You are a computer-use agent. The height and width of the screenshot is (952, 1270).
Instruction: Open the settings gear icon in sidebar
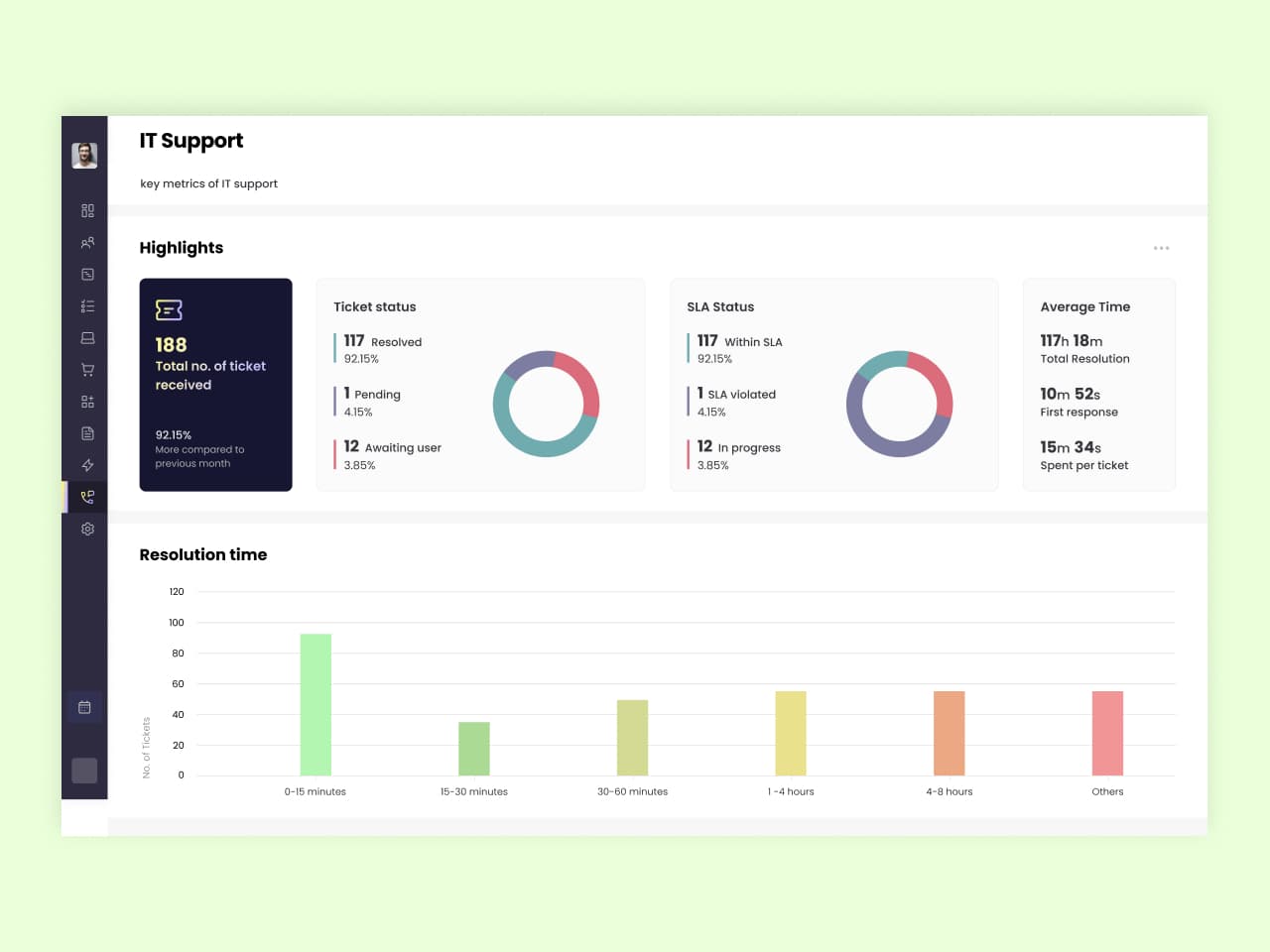[87, 529]
